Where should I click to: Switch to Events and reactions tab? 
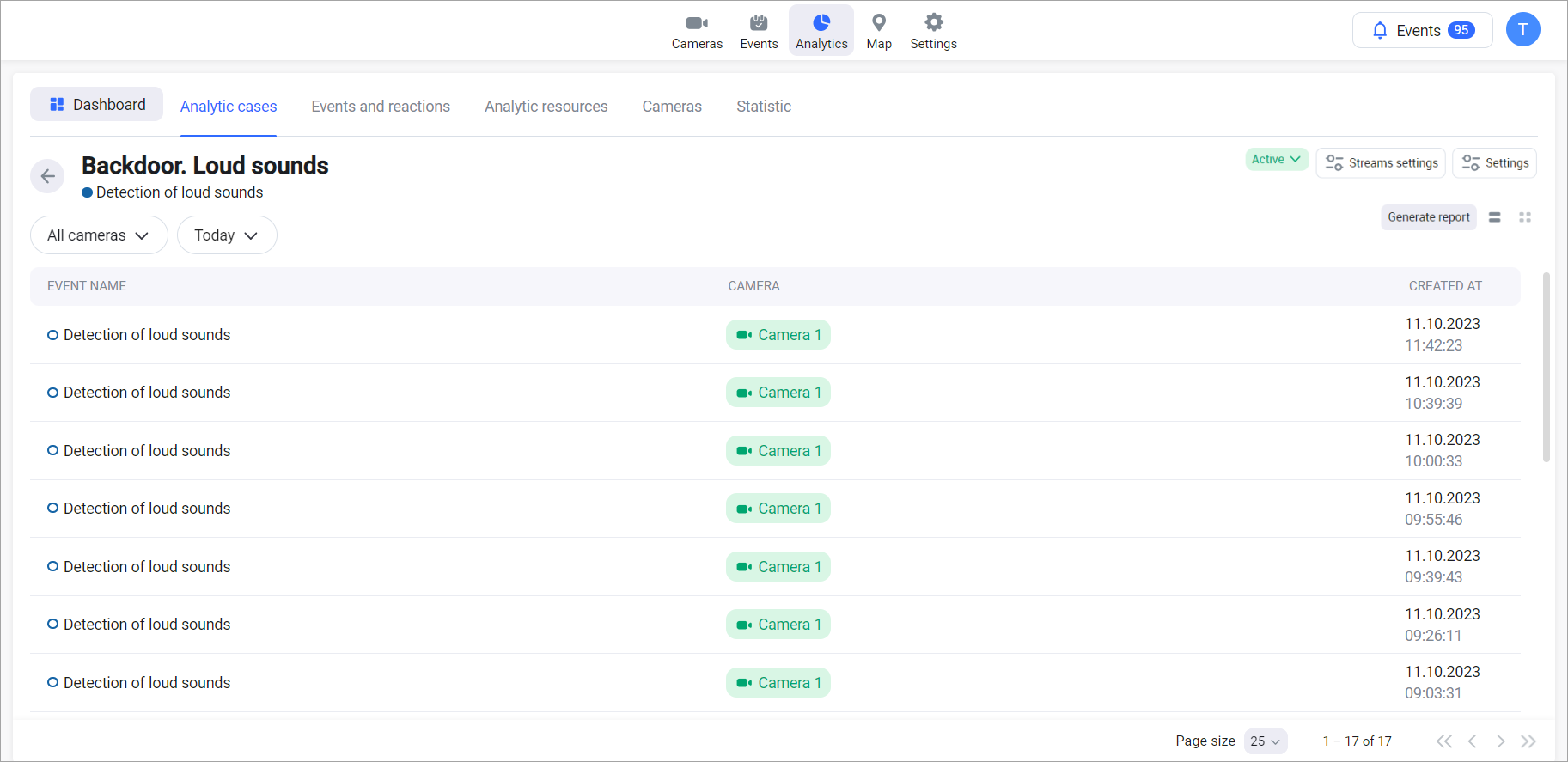point(381,107)
